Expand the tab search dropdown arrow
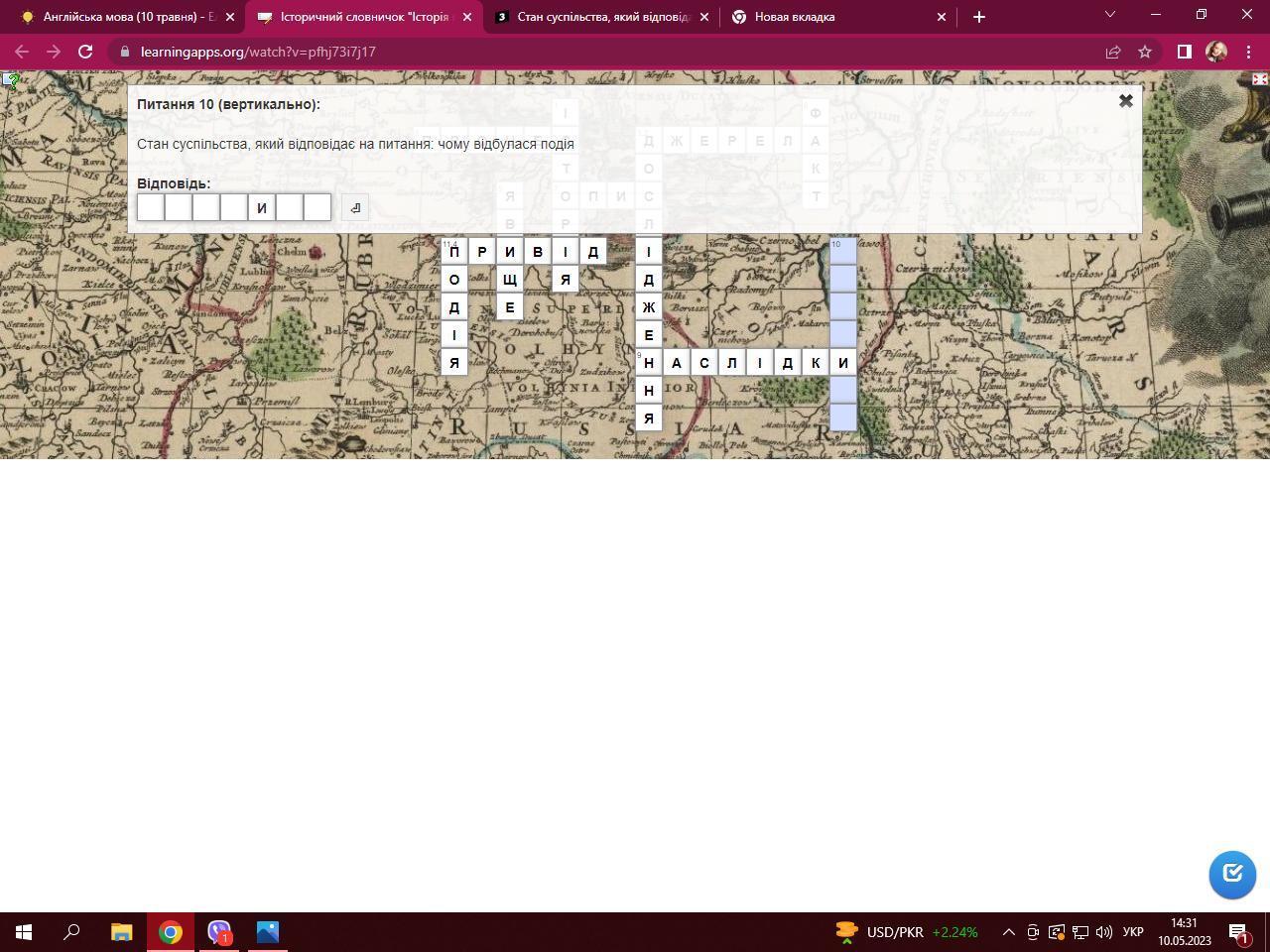This screenshot has width=1270, height=952. point(1110,15)
